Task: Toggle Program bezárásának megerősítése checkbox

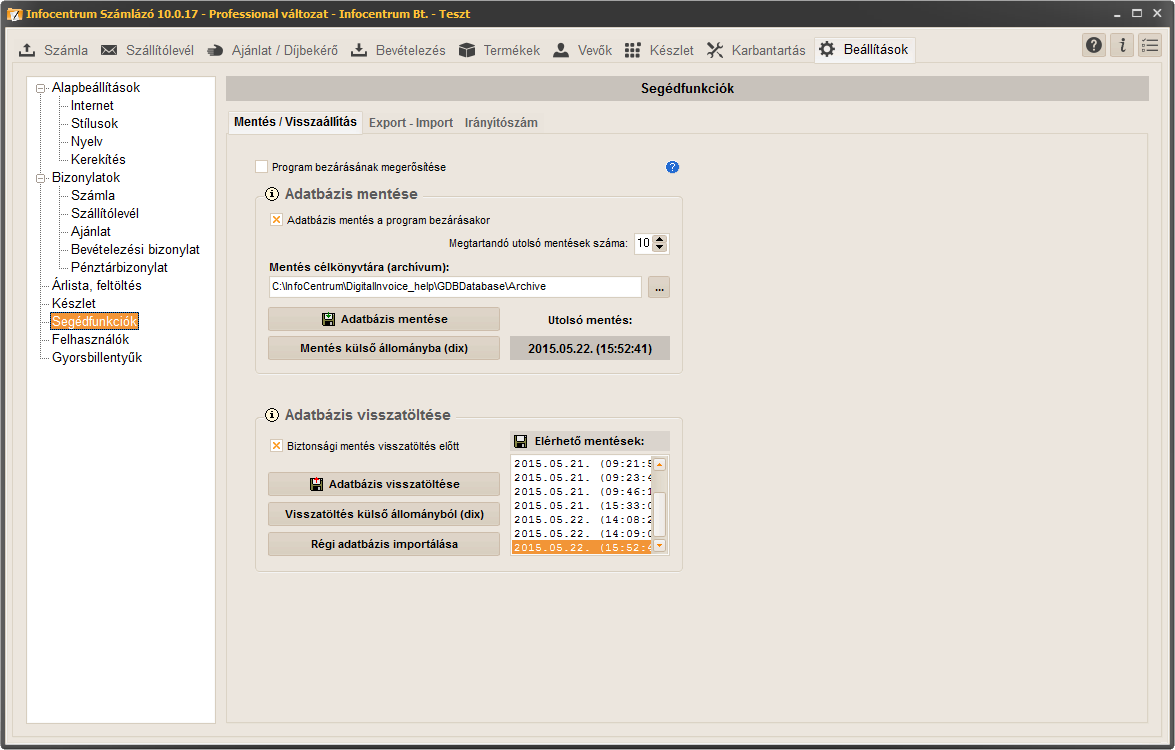Action: (262, 167)
